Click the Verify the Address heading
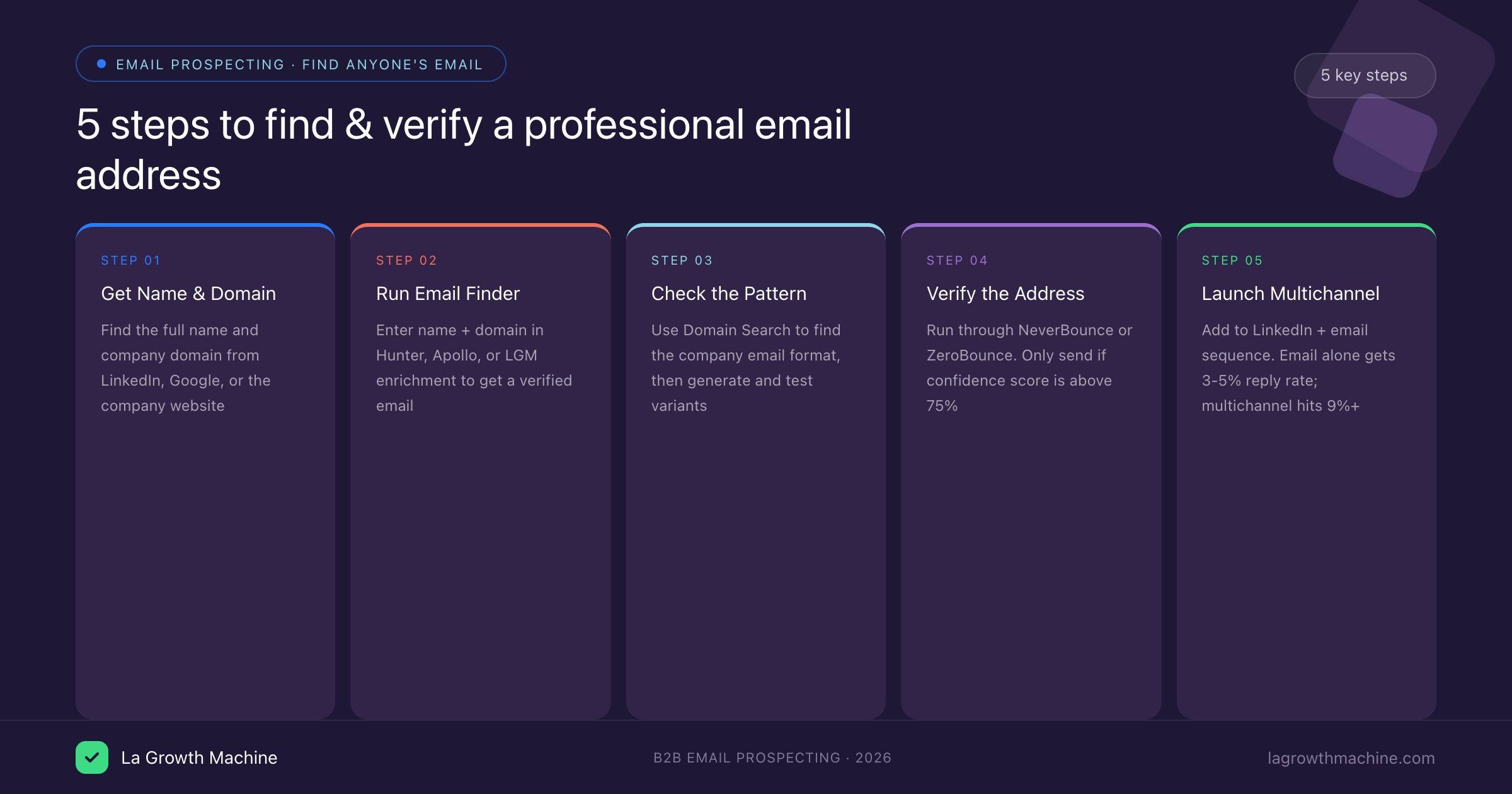Image resolution: width=1512 pixels, height=794 pixels. pyautogui.click(x=1005, y=293)
